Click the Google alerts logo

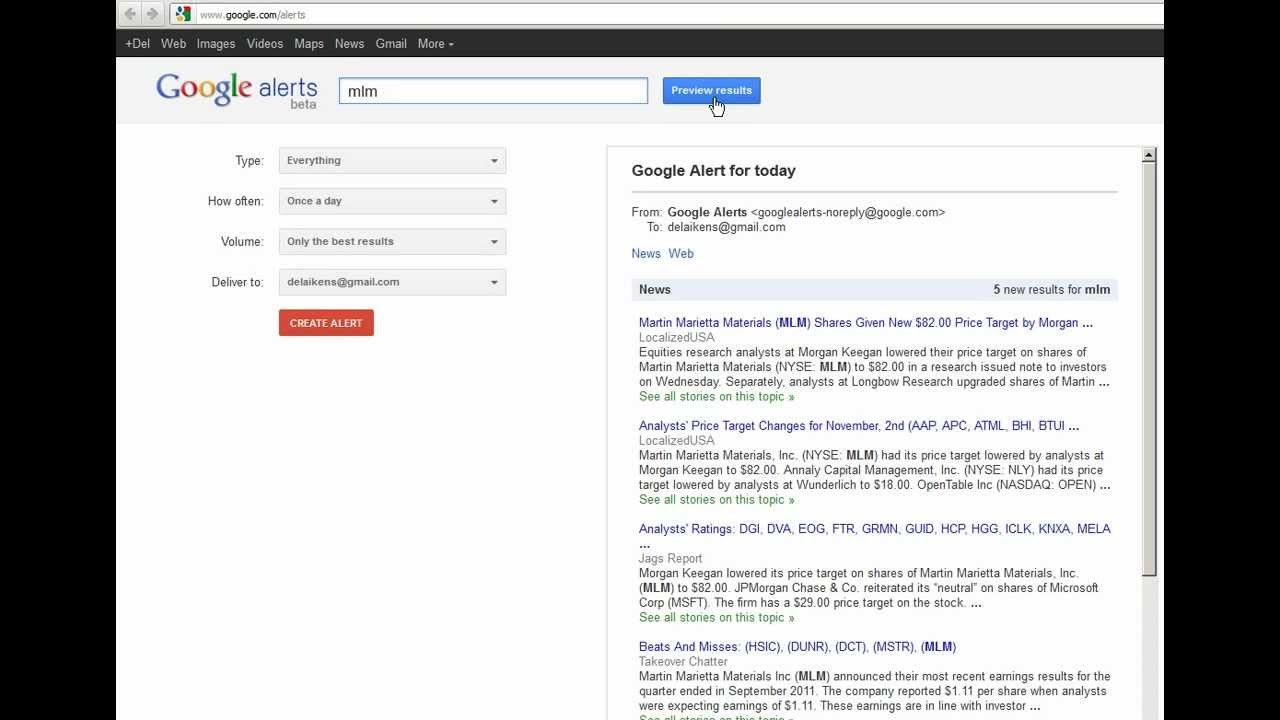(x=237, y=90)
